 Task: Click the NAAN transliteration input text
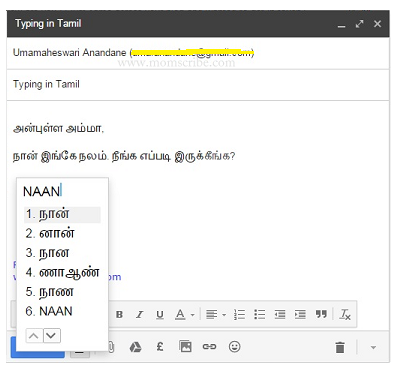point(42,192)
